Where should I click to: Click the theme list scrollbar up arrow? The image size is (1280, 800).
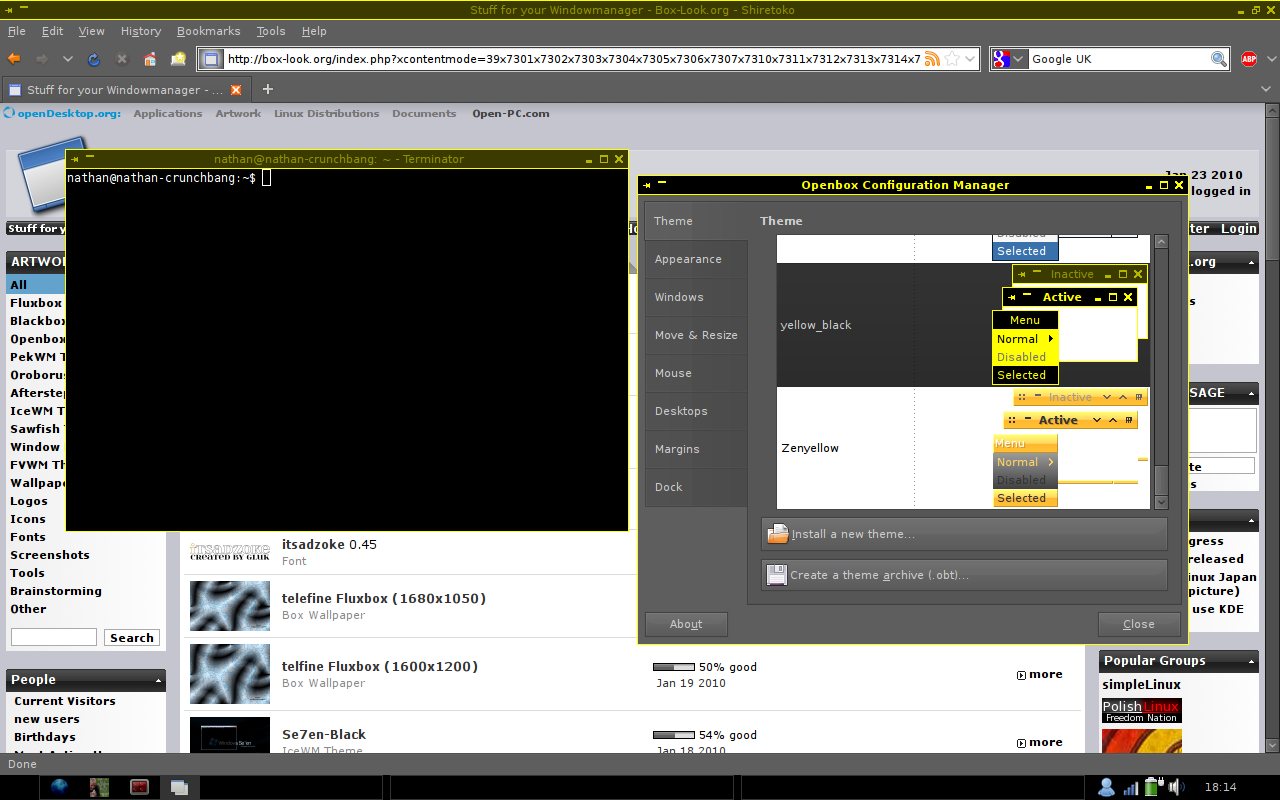[x=1161, y=241]
